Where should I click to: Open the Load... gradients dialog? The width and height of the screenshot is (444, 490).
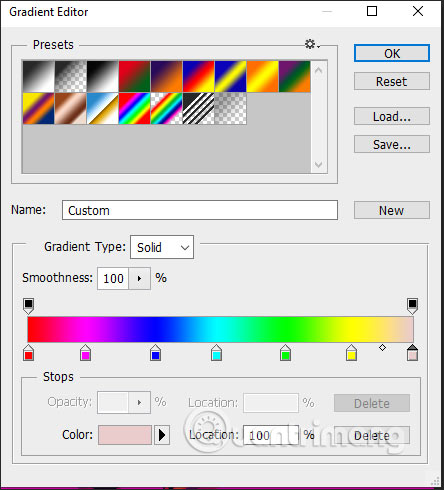pos(392,116)
